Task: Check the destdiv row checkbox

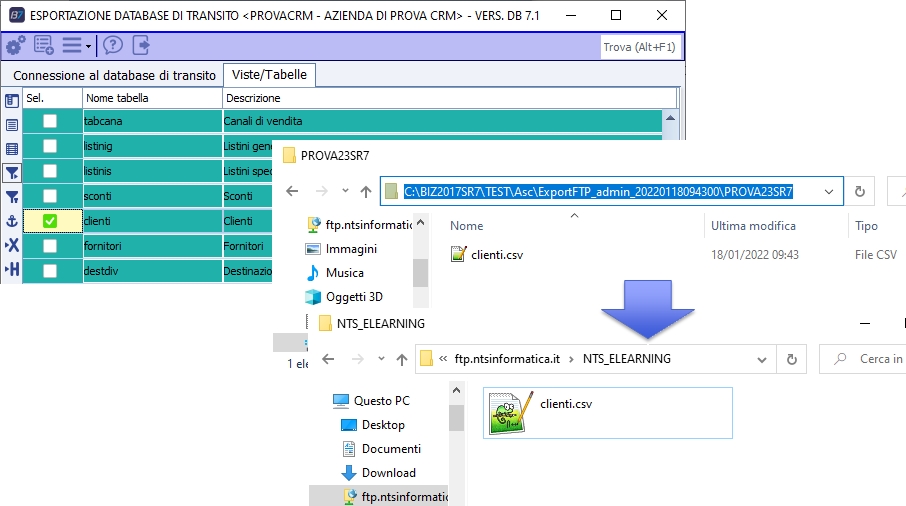Action: click(x=50, y=270)
